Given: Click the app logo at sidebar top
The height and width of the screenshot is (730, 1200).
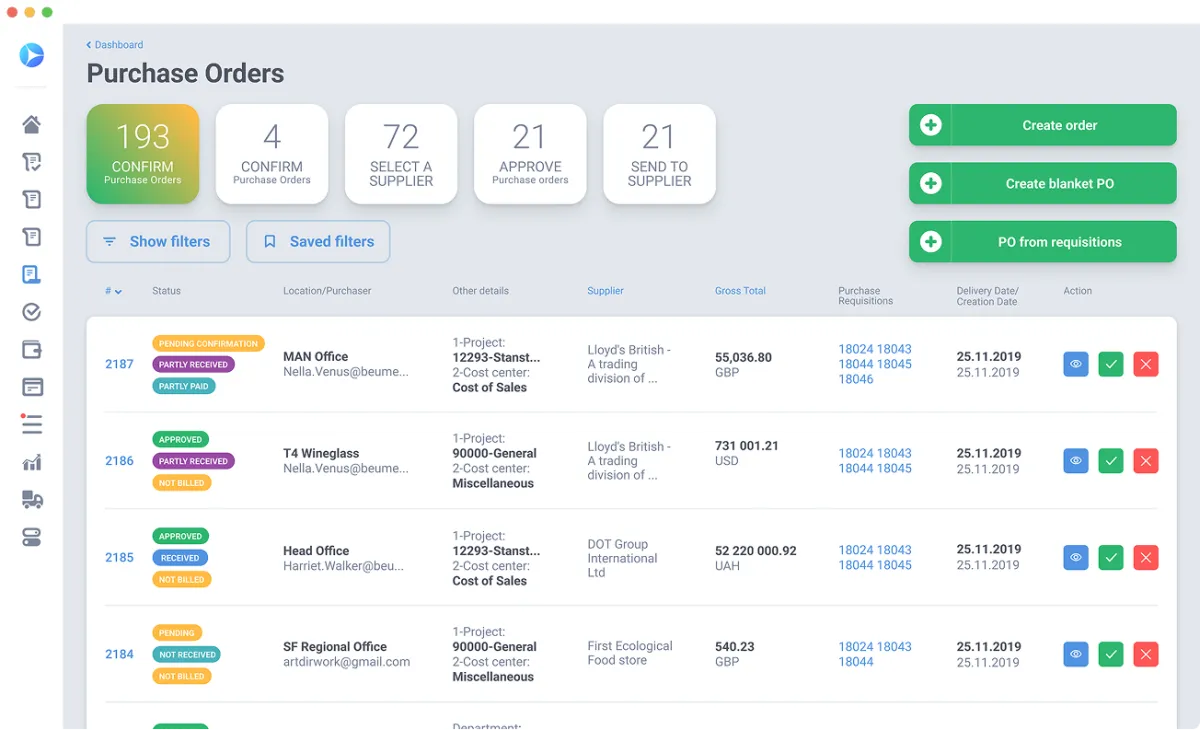Looking at the screenshot, I should point(32,55).
